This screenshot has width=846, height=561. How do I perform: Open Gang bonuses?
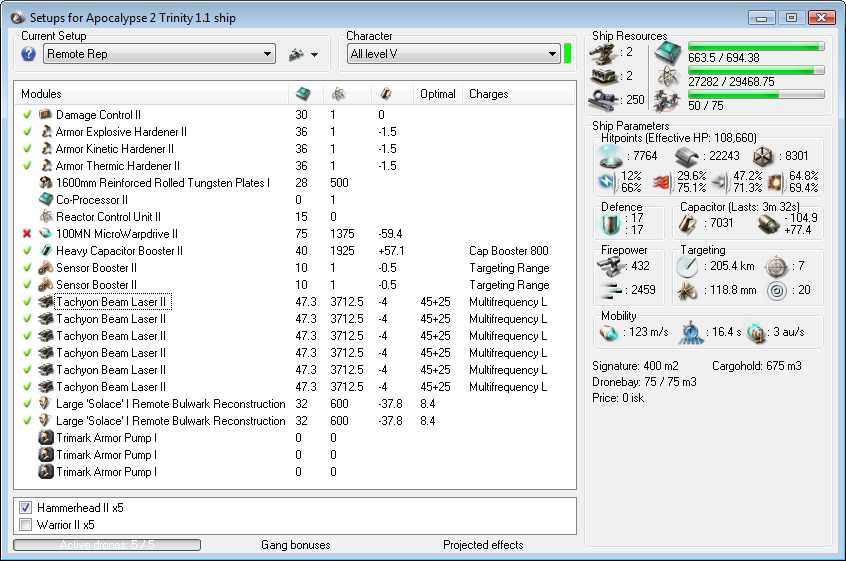296,545
